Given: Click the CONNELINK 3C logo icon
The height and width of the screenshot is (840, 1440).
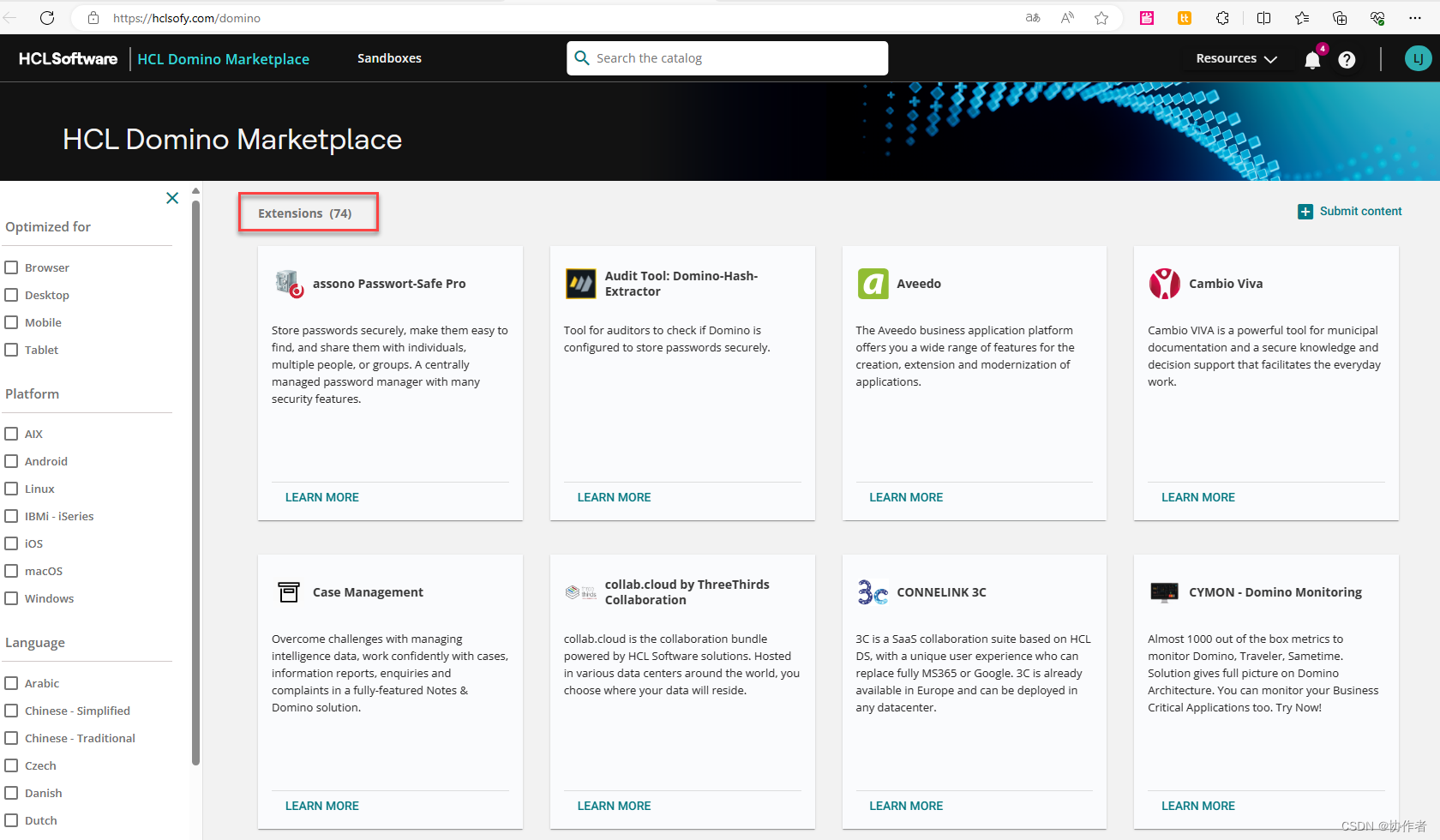Looking at the screenshot, I should pos(873,592).
